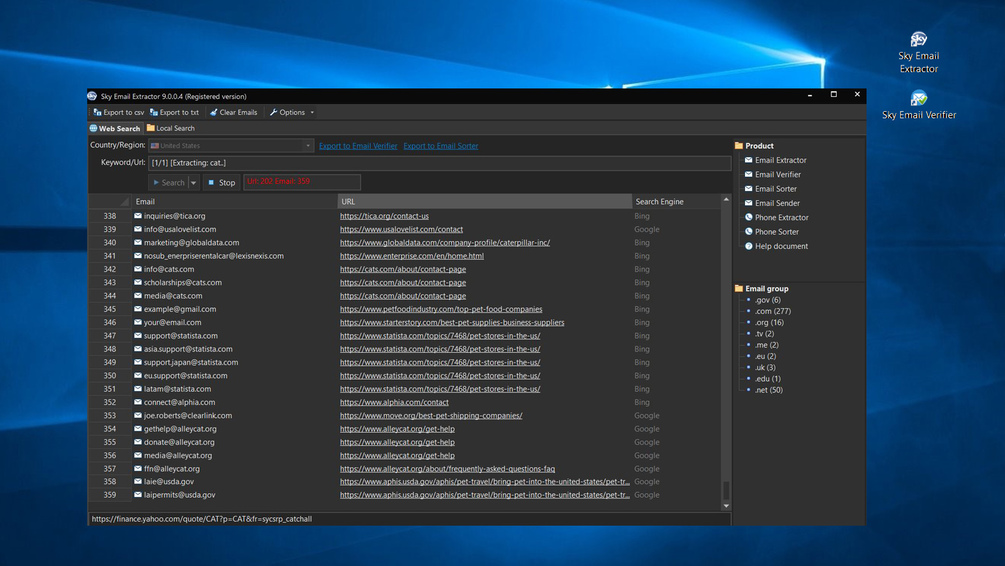Open move.org best-pet-shipping-companies link

(431, 415)
